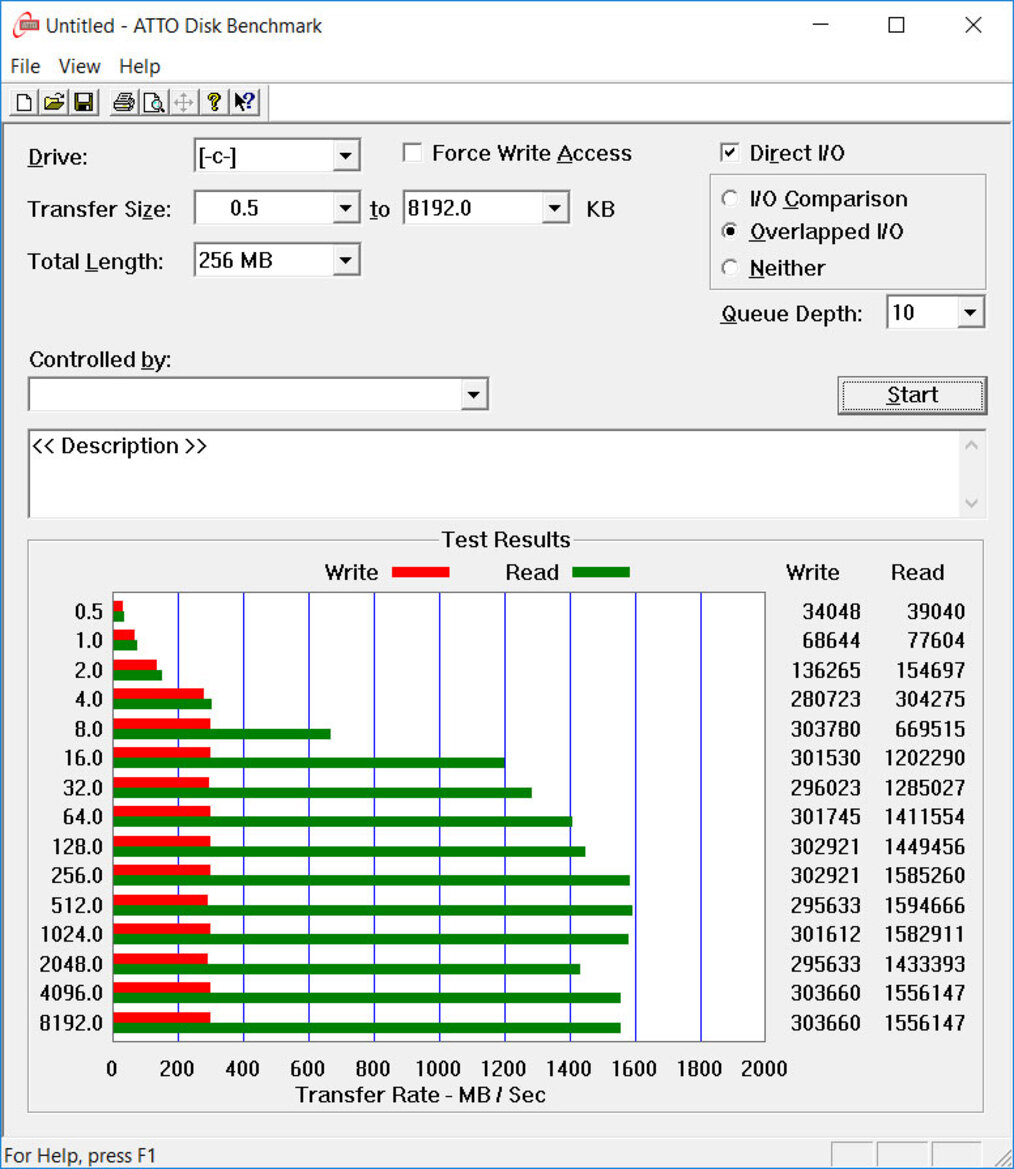
Task: Click the ATTO app icon in title bar
Action: point(26,25)
